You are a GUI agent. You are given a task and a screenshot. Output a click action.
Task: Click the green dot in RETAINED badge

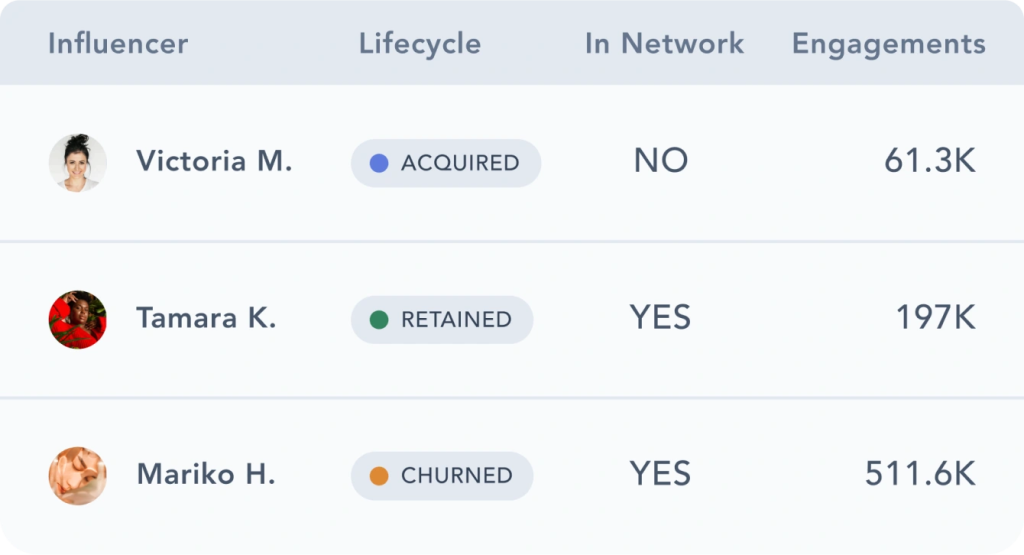coord(379,320)
